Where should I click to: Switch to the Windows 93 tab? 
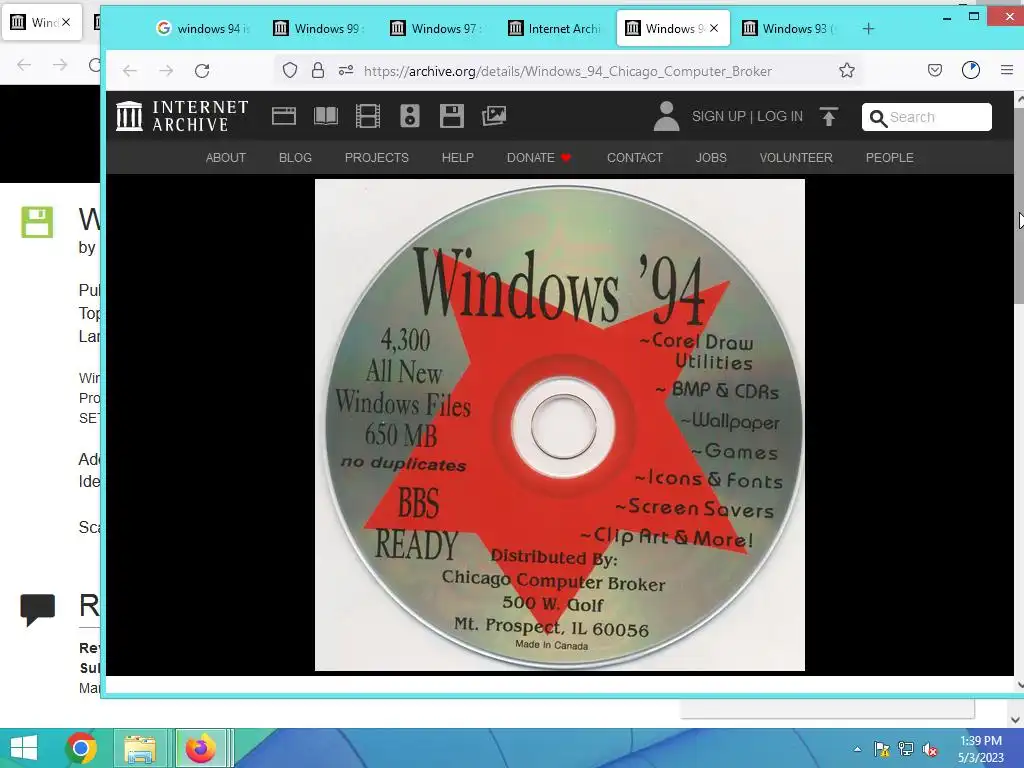pyautogui.click(x=788, y=29)
